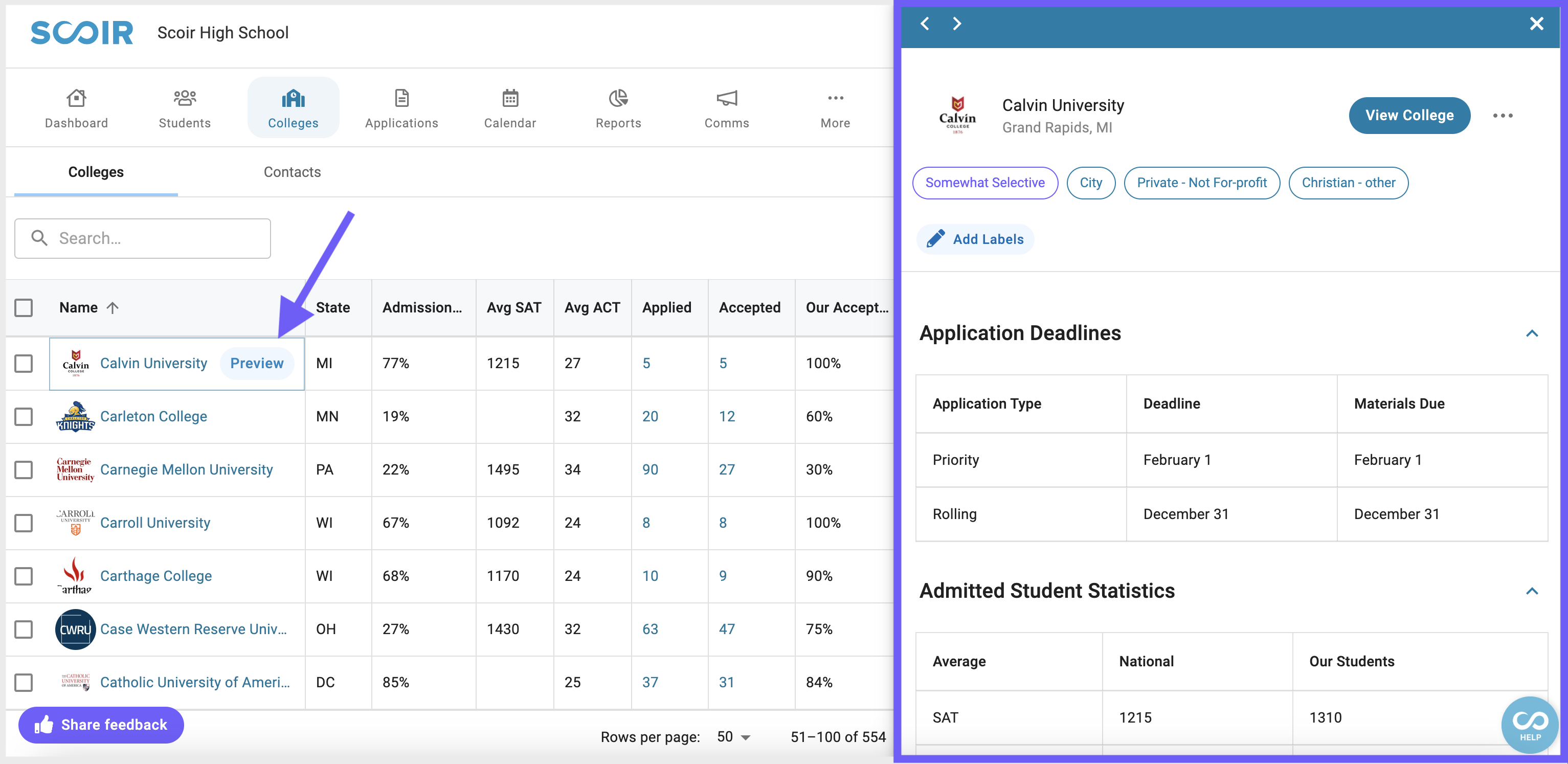This screenshot has height=764, width=1568.
Task: Open the Dashboard house icon
Action: point(76,98)
